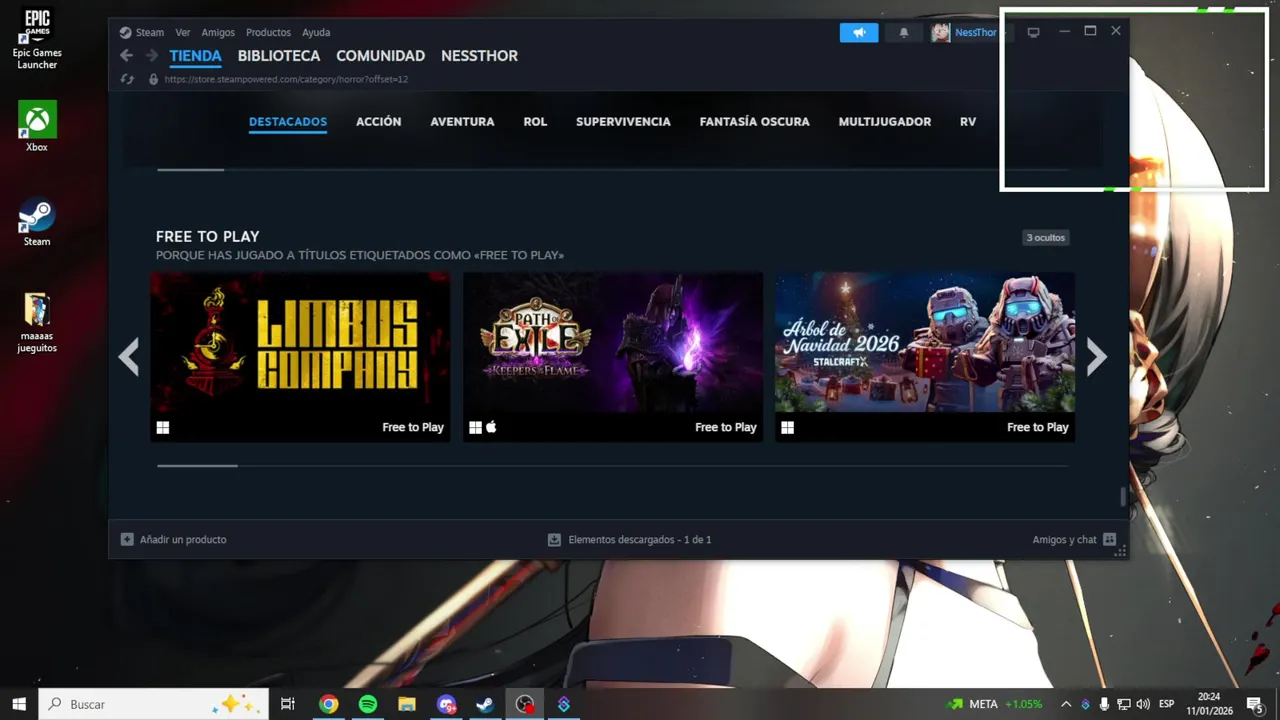This screenshot has height=720, width=1280.
Task: Click the Steam page vertical scrollbar thumb
Action: pyautogui.click(x=1123, y=496)
